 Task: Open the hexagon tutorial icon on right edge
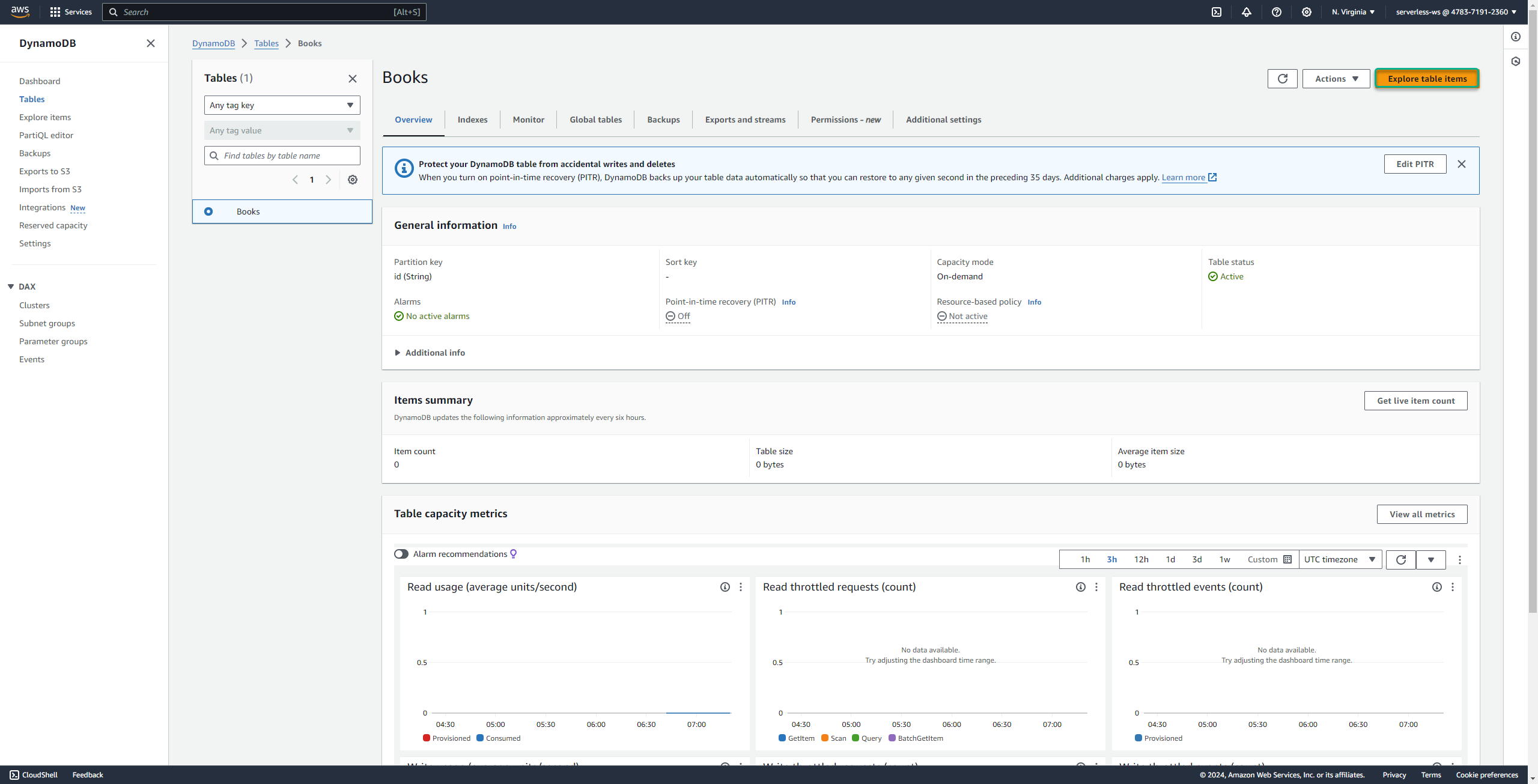point(1516,61)
